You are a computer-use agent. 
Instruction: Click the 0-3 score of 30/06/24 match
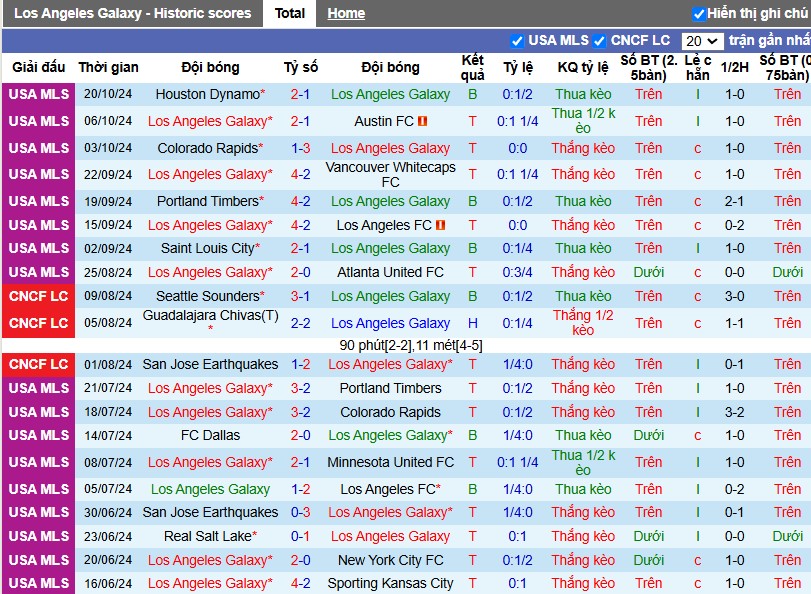(x=301, y=512)
